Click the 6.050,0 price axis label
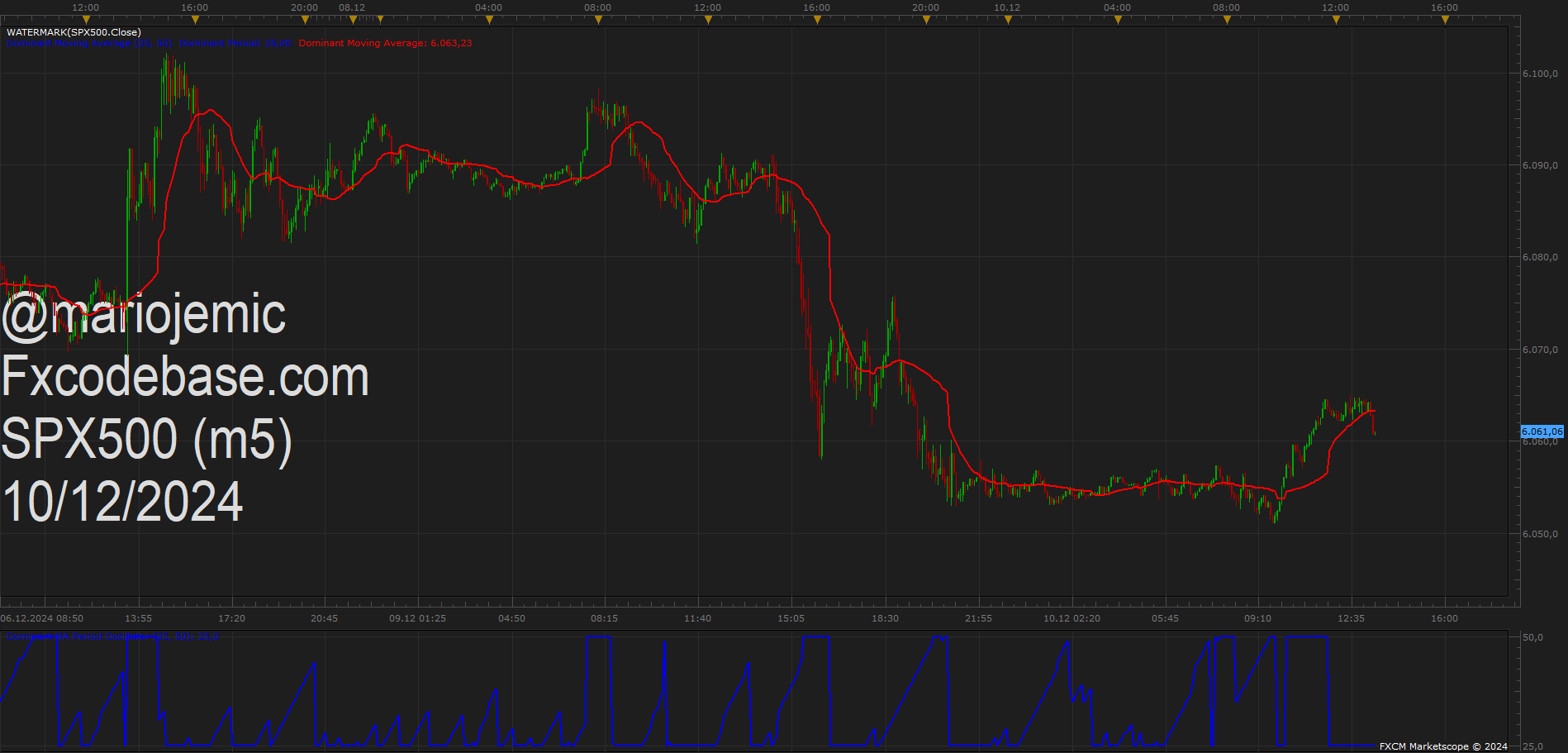The height and width of the screenshot is (753, 1568). 1540,534
